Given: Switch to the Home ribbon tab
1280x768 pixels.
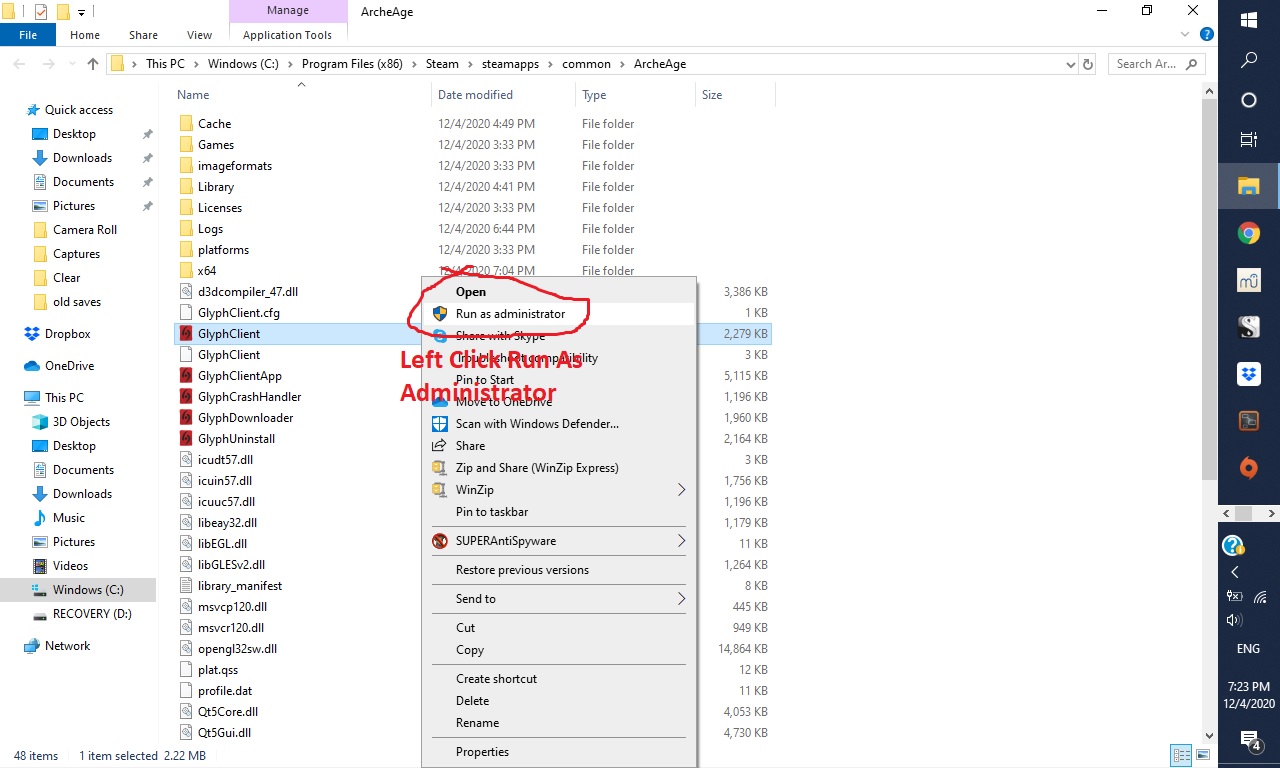Looking at the screenshot, I should [85, 35].
